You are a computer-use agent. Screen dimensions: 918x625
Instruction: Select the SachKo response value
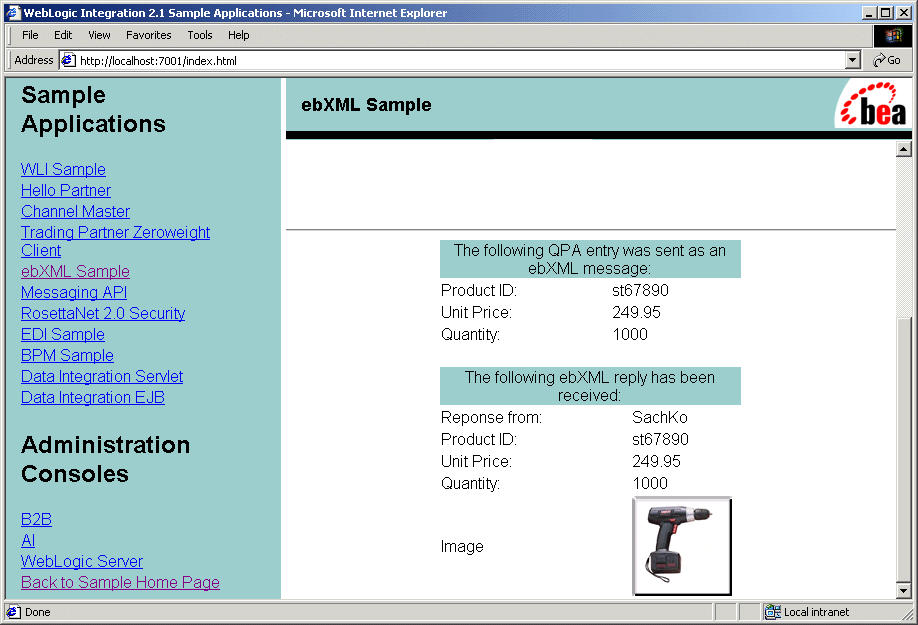pyautogui.click(x=660, y=418)
